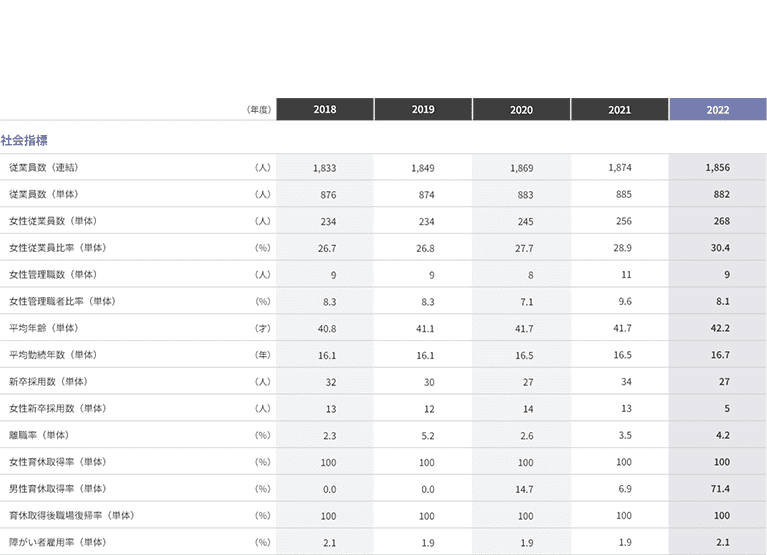Click the 障がい者雇用率(単体) row label

[58, 542]
